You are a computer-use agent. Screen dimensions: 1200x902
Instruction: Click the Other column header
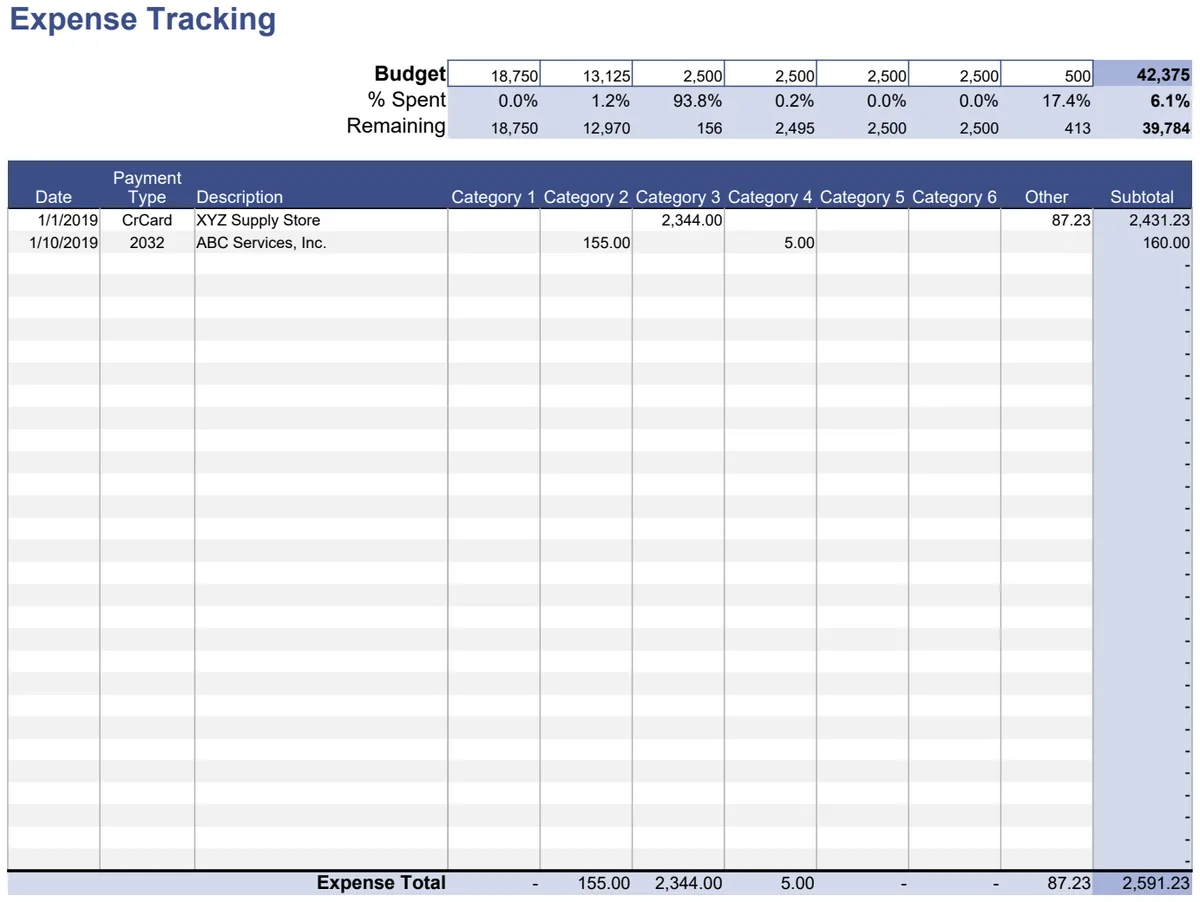pos(1046,197)
